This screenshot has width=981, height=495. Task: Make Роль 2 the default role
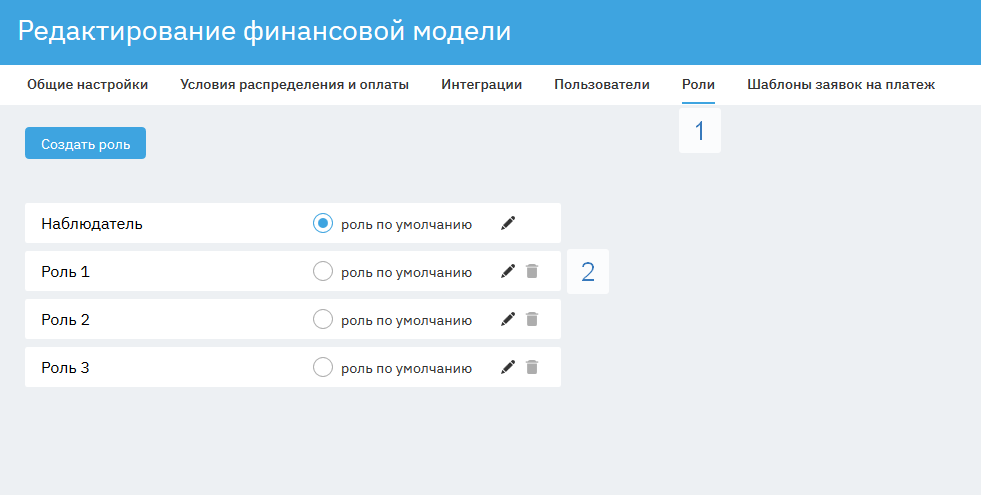[x=322, y=319]
